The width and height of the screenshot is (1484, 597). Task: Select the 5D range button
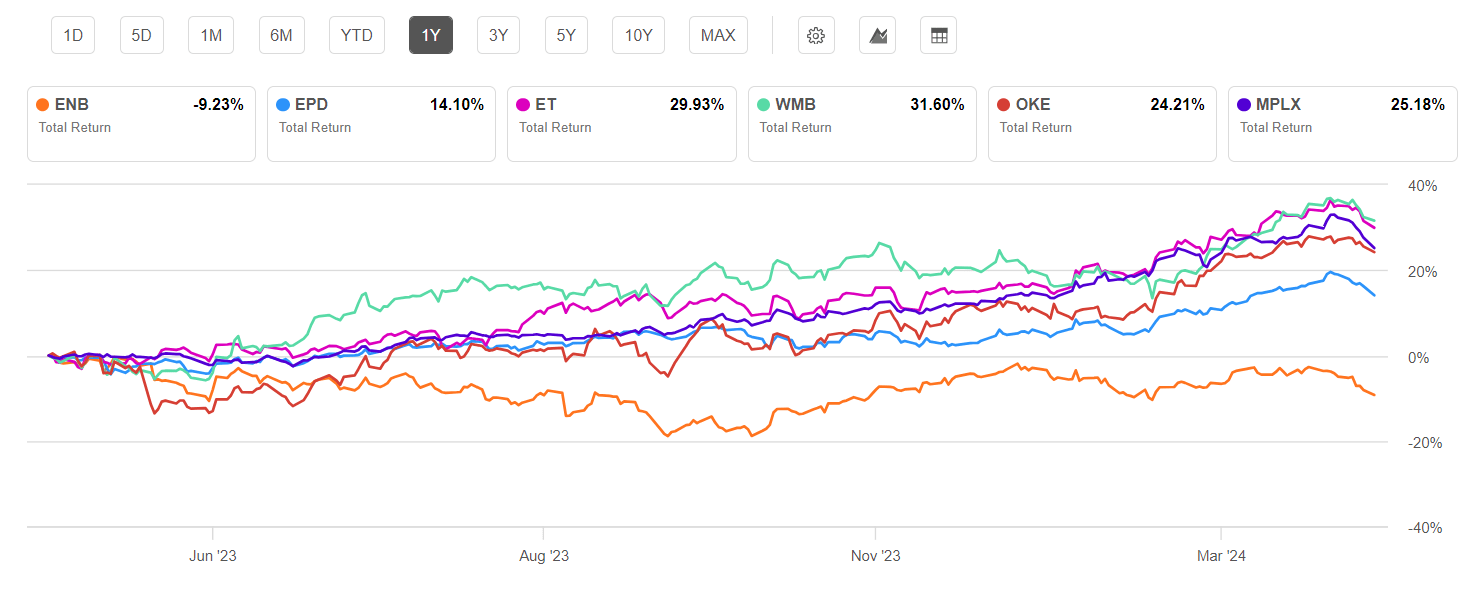click(x=141, y=34)
